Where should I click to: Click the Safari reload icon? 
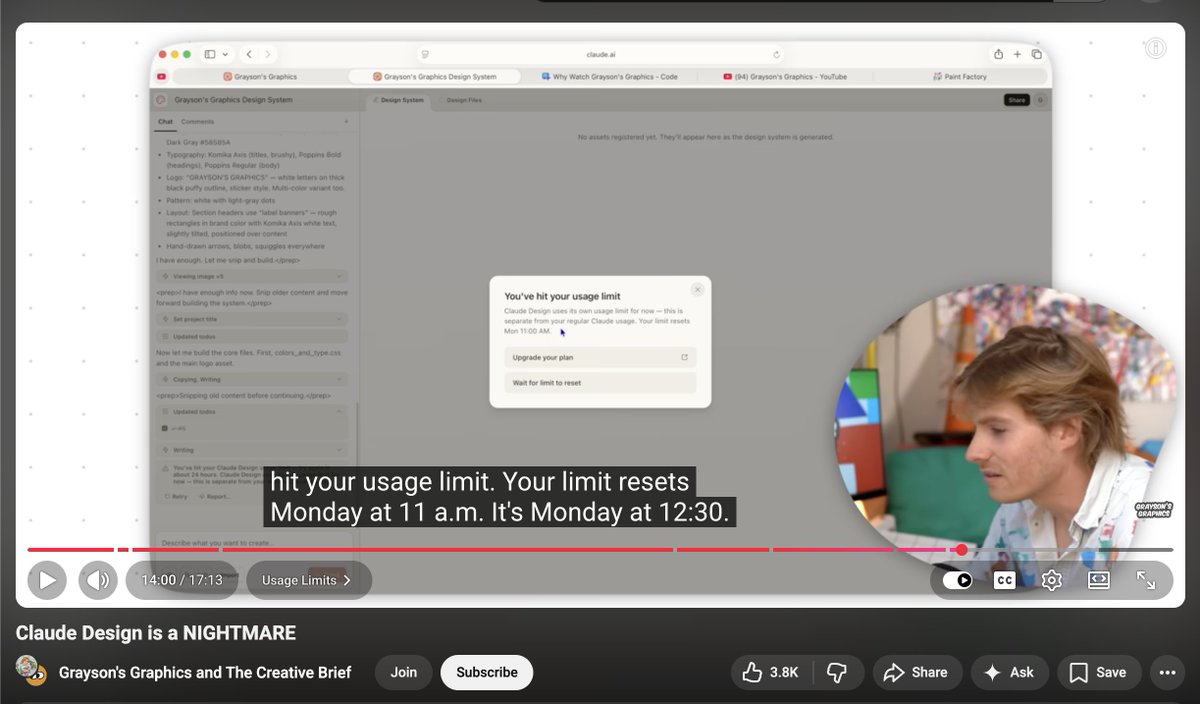click(x=776, y=54)
